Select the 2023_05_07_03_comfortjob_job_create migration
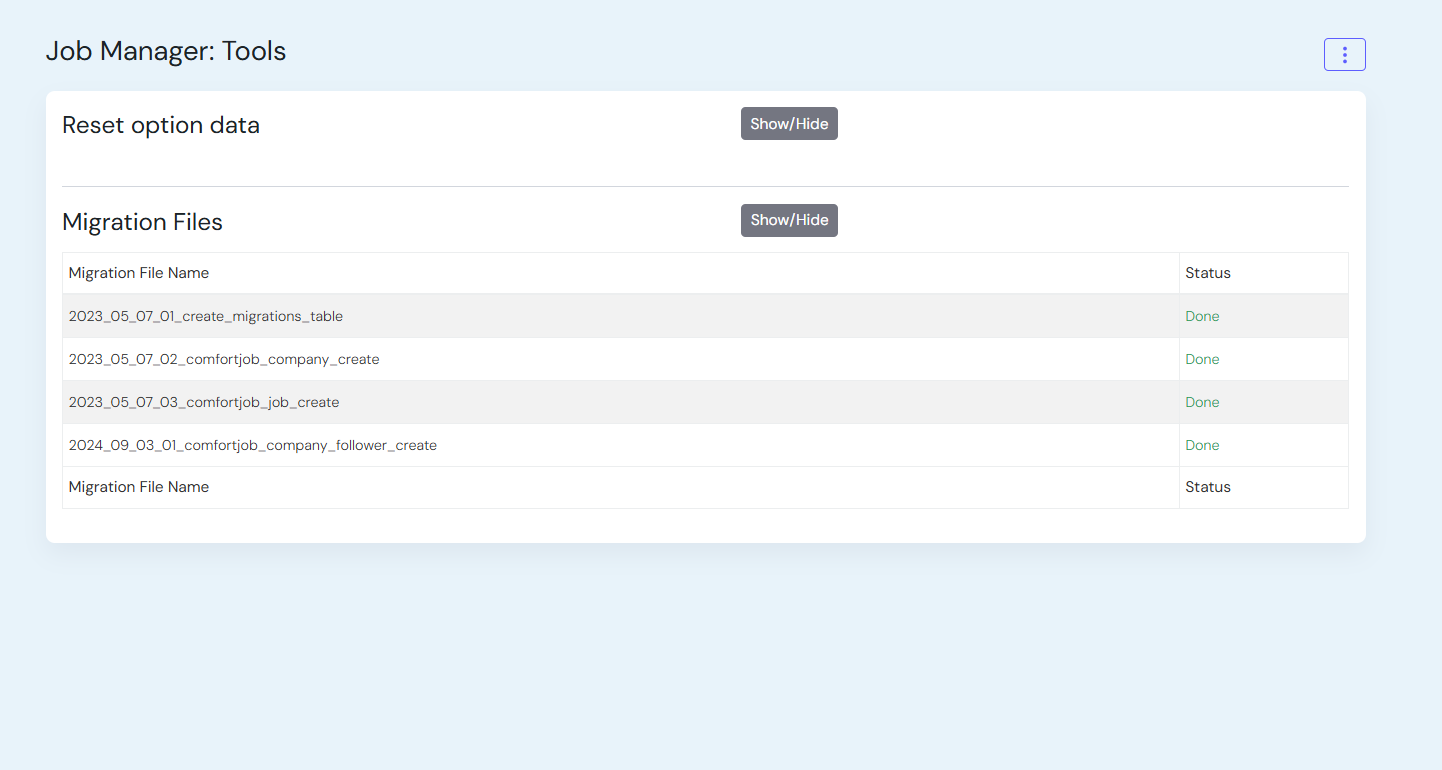The image size is (1442, 770). [204, 402]
